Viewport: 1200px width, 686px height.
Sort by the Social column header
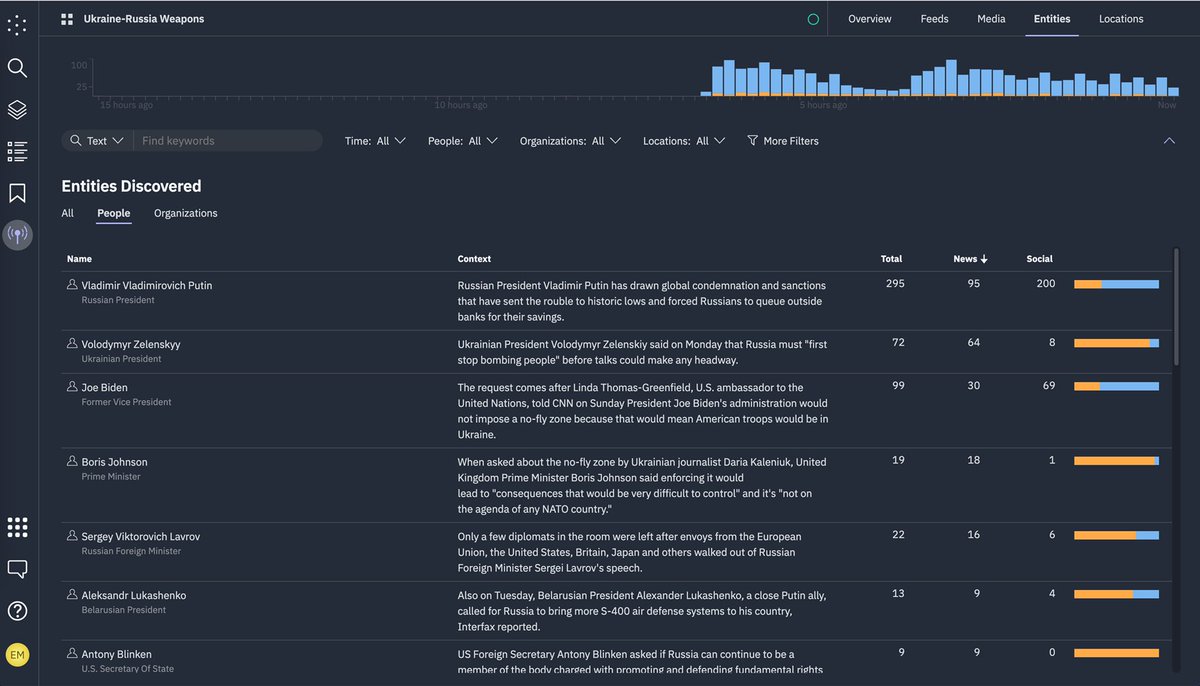point(1040,259)
